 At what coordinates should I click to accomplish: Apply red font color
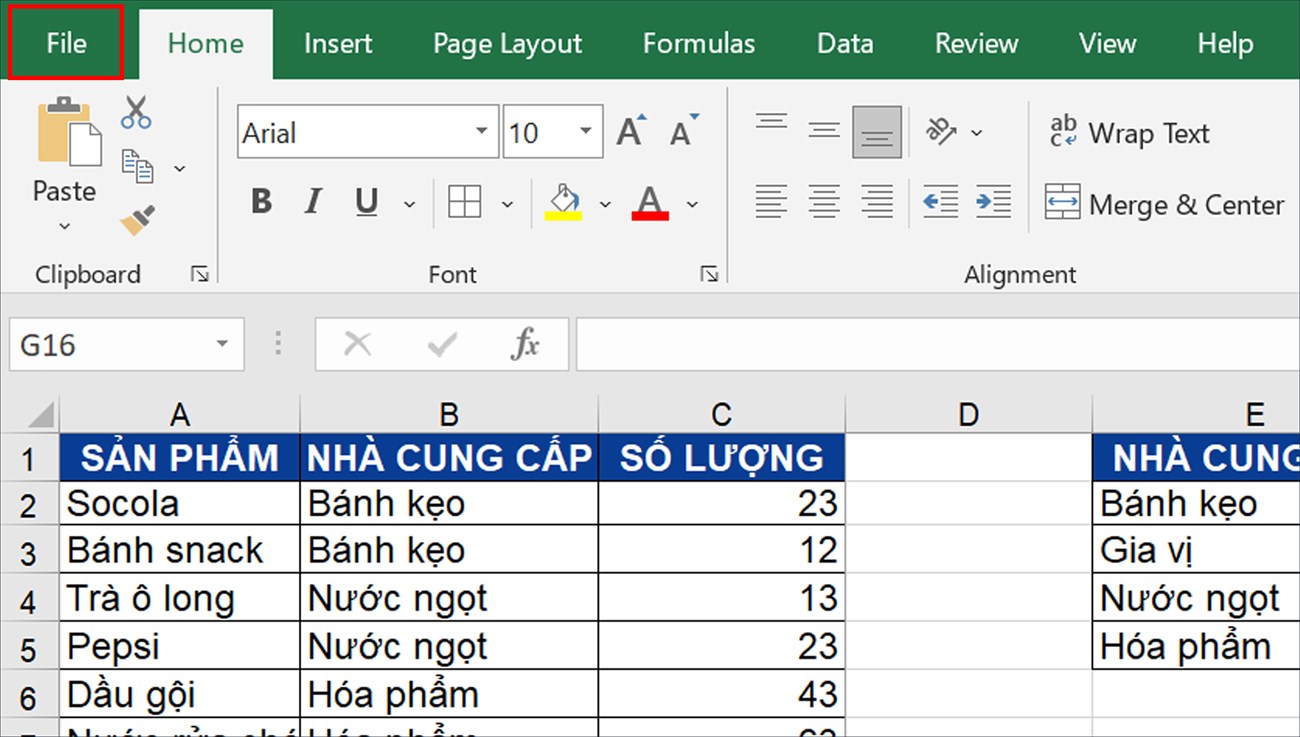pos(651,202)
